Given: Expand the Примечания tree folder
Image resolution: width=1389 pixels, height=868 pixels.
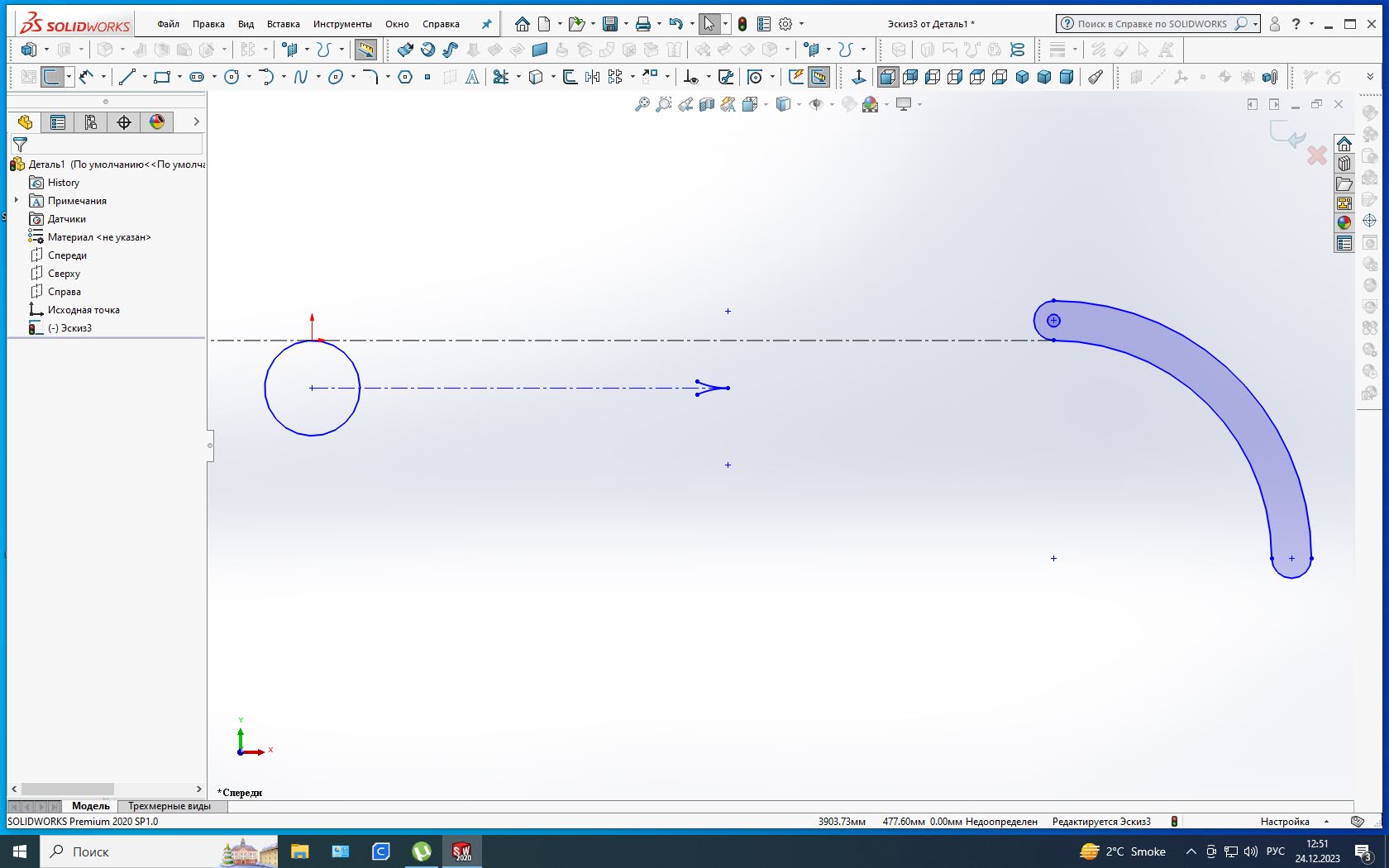Looking at the screenshot, I should tap(16, 200).
